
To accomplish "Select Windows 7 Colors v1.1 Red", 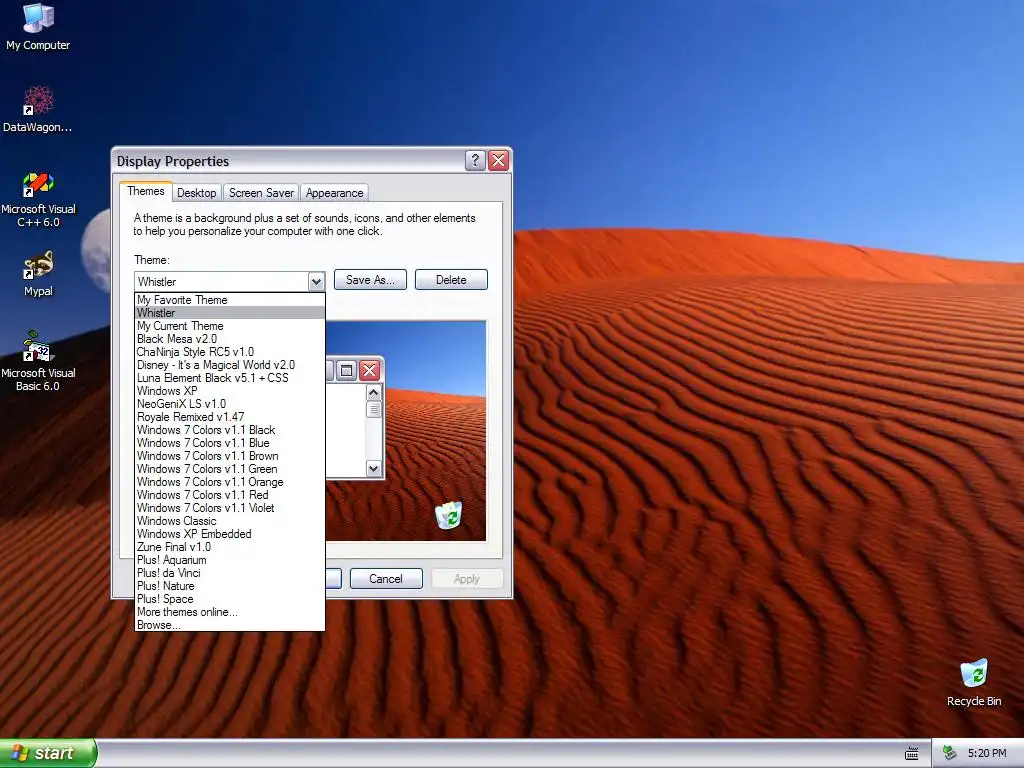I will tap(230, 495).
